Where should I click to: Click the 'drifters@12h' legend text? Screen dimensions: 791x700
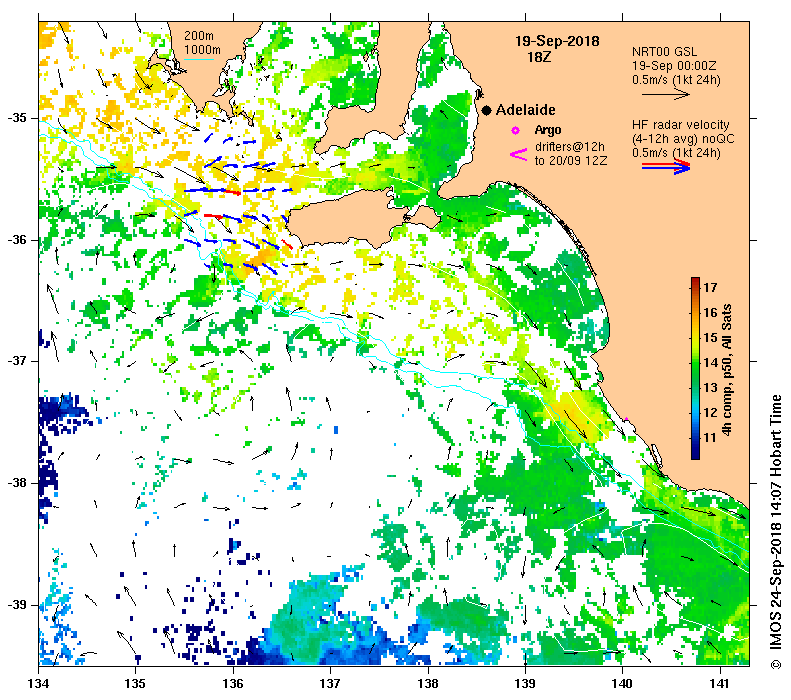coord(570,147)
